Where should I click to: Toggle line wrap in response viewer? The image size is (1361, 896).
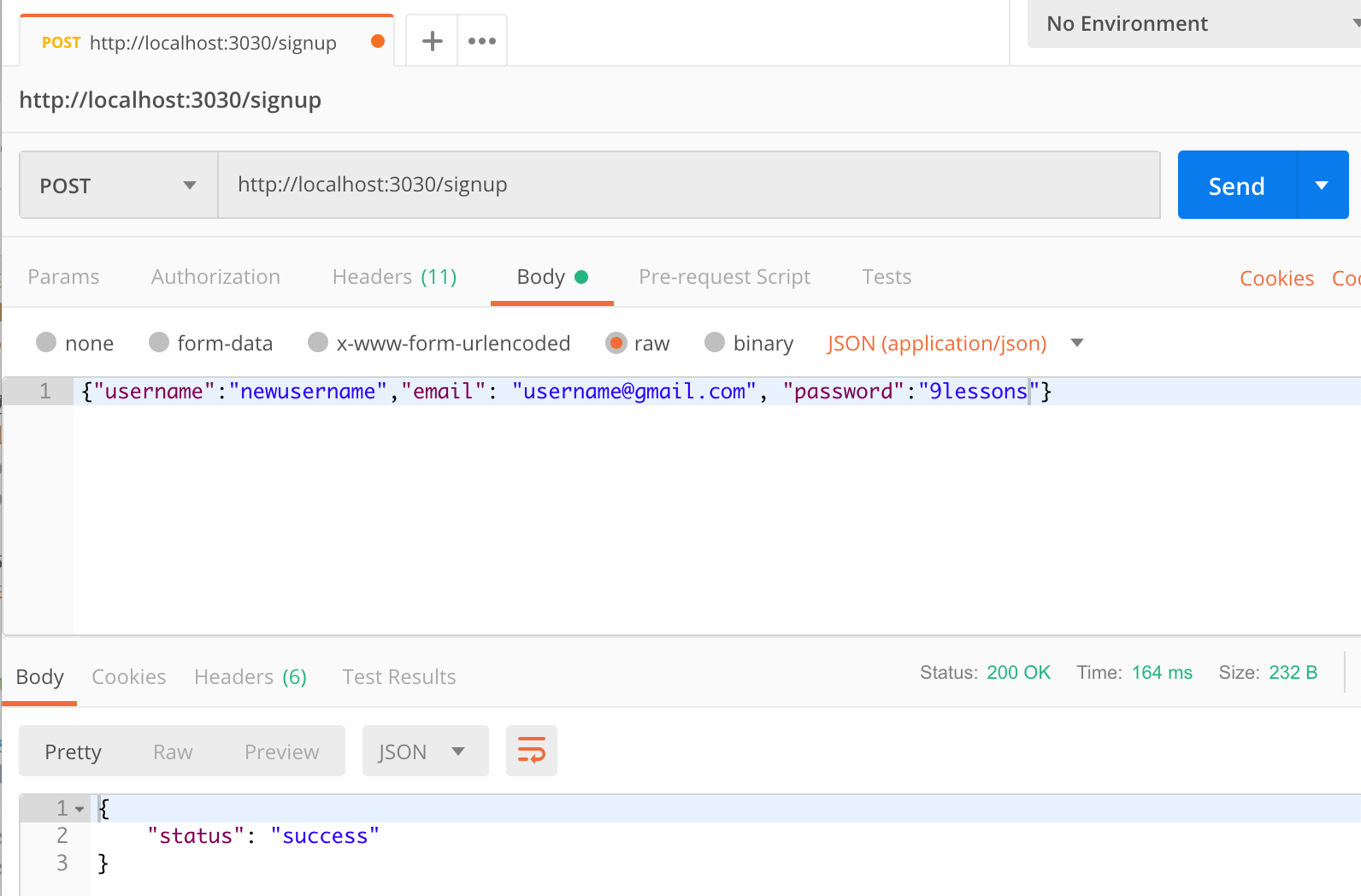click(x=532, y=751)
